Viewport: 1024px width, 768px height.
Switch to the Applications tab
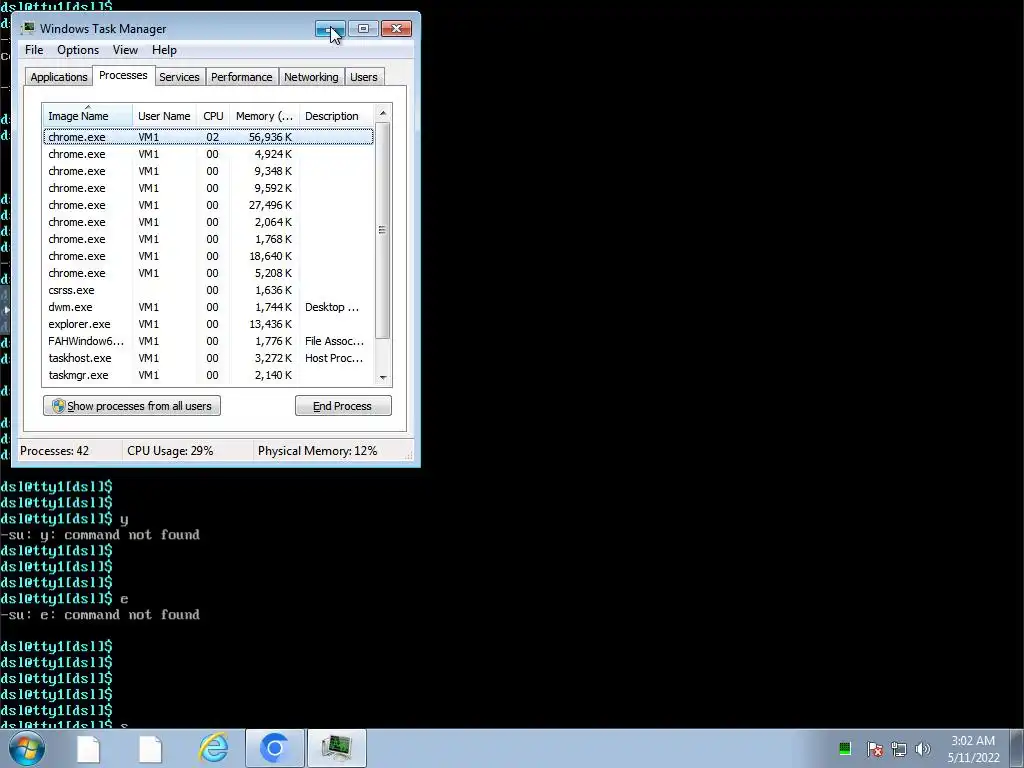[x=59, y=77]
